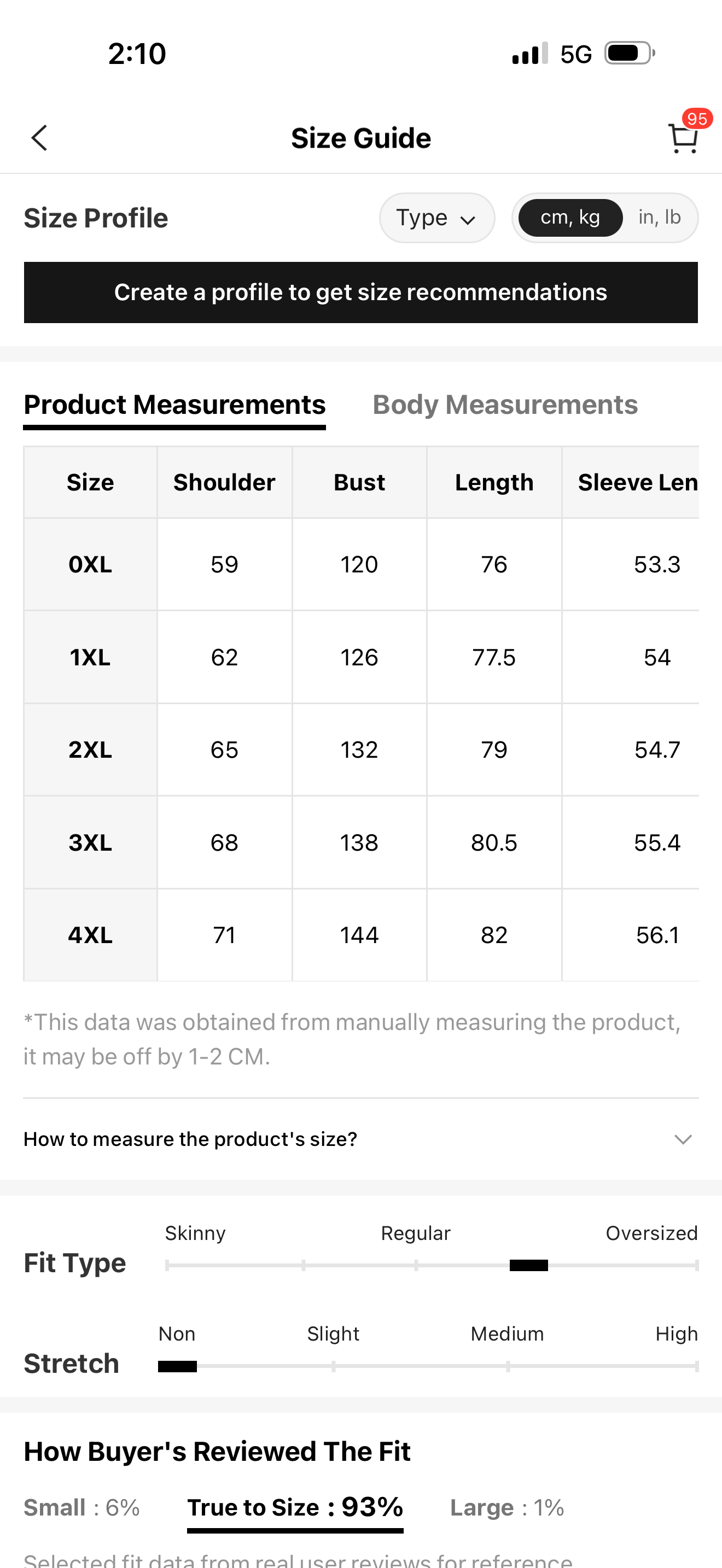Expand How to measure the product's size
Viewport: 722px width, 1568px height.
190,1139
